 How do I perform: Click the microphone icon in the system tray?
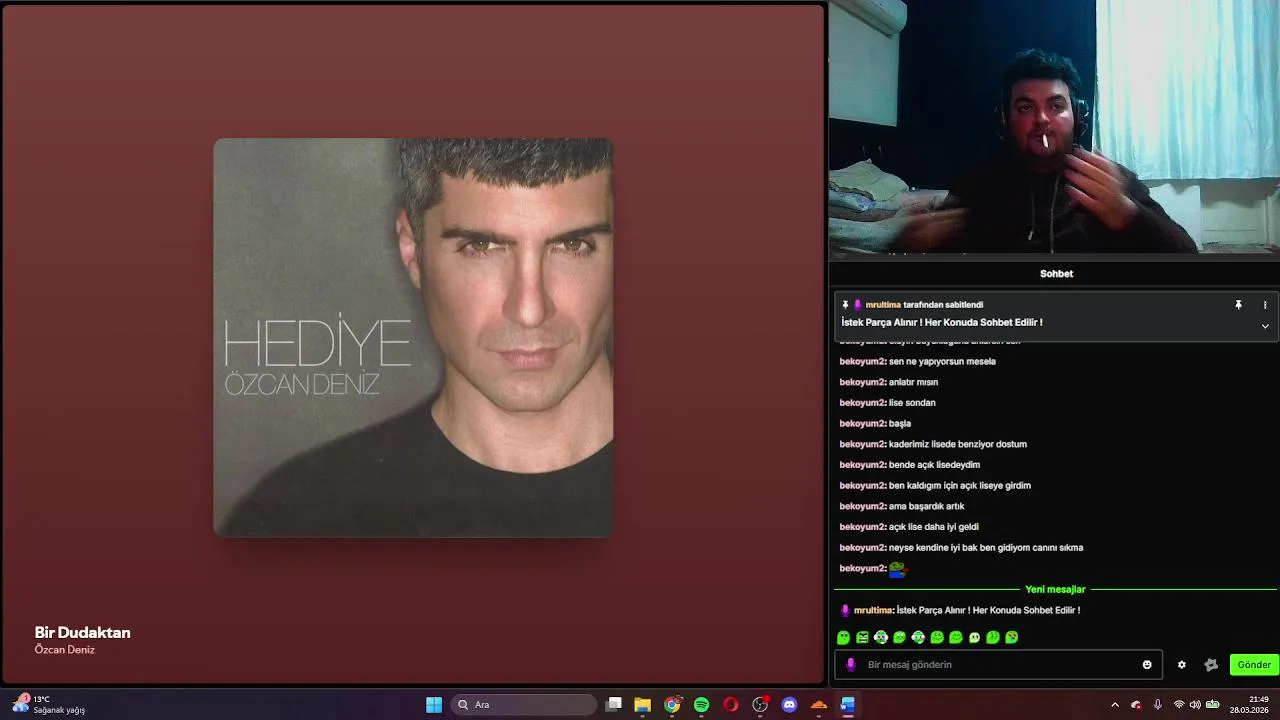pyautogui.click(x=1158, y=705)
